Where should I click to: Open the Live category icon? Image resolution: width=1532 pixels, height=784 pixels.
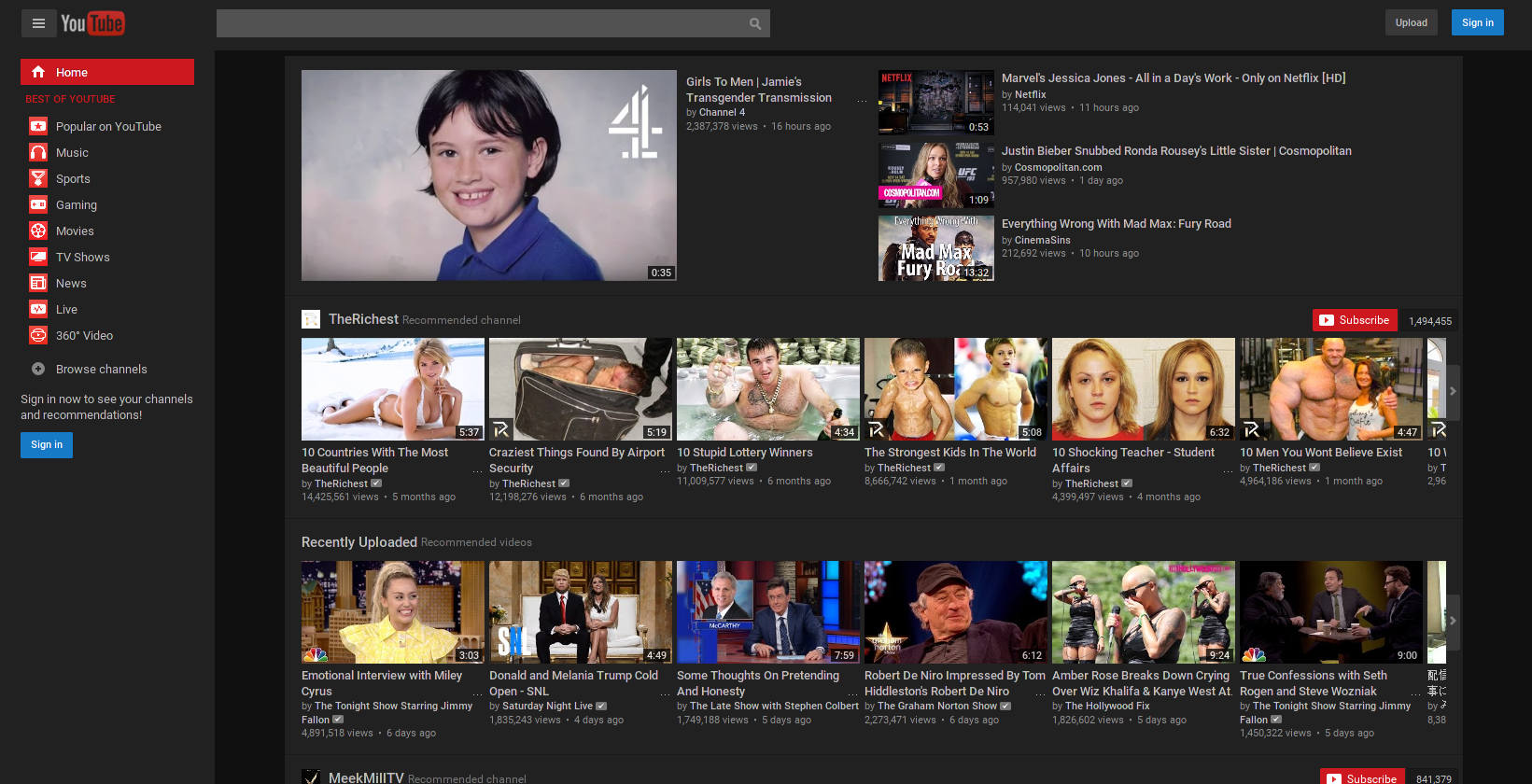pos(38,309)
